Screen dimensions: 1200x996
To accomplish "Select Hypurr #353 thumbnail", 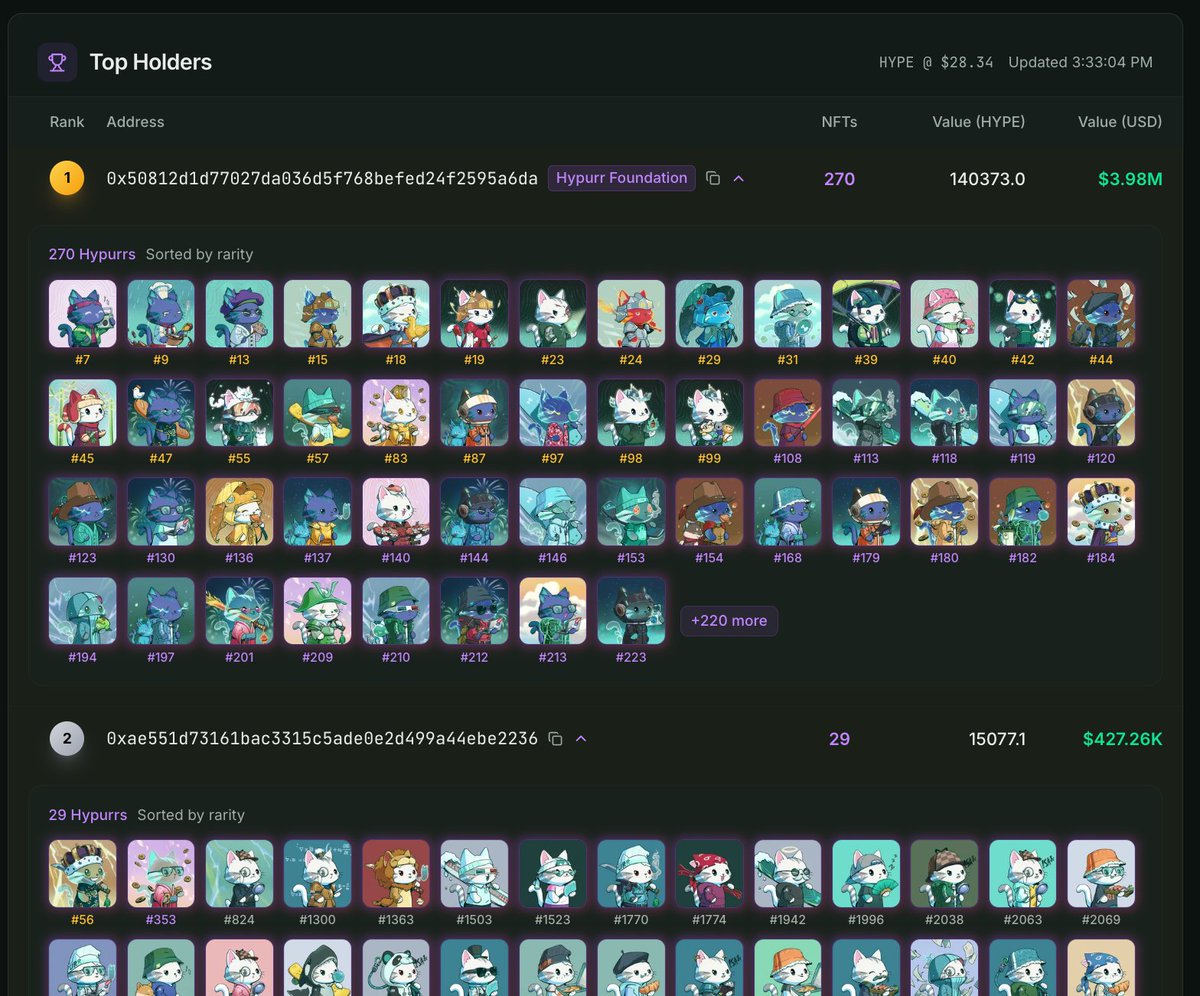I will 161,873.
